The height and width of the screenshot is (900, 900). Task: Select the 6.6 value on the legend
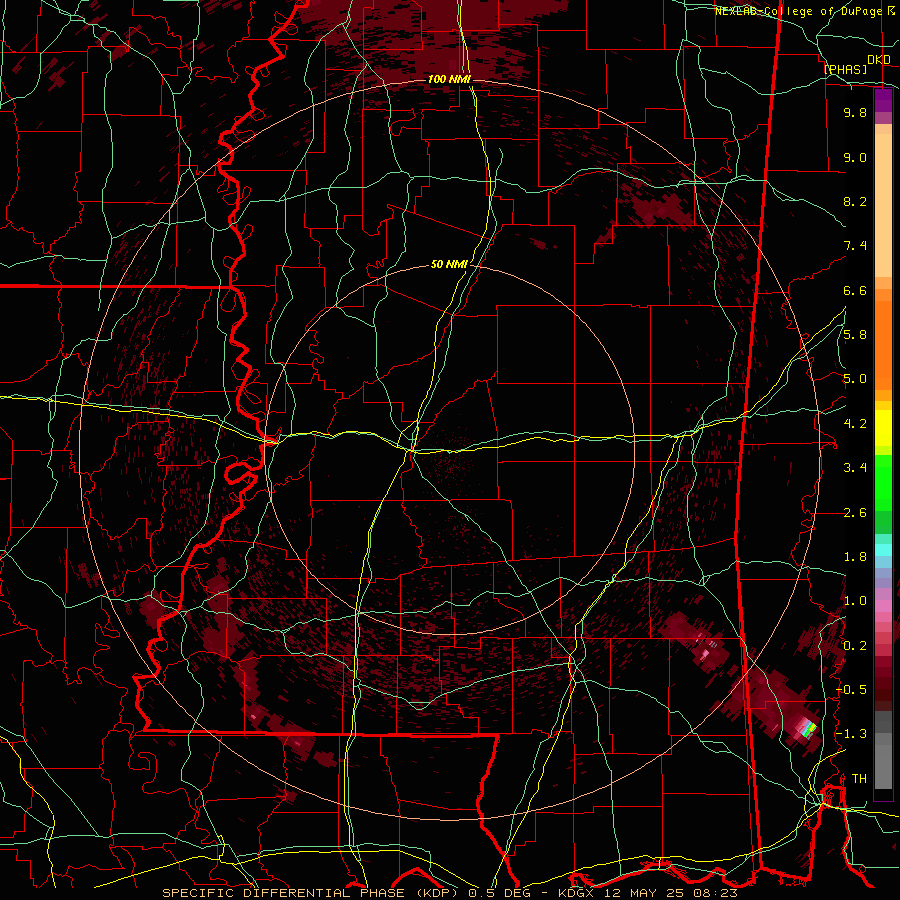pos(855,290)
